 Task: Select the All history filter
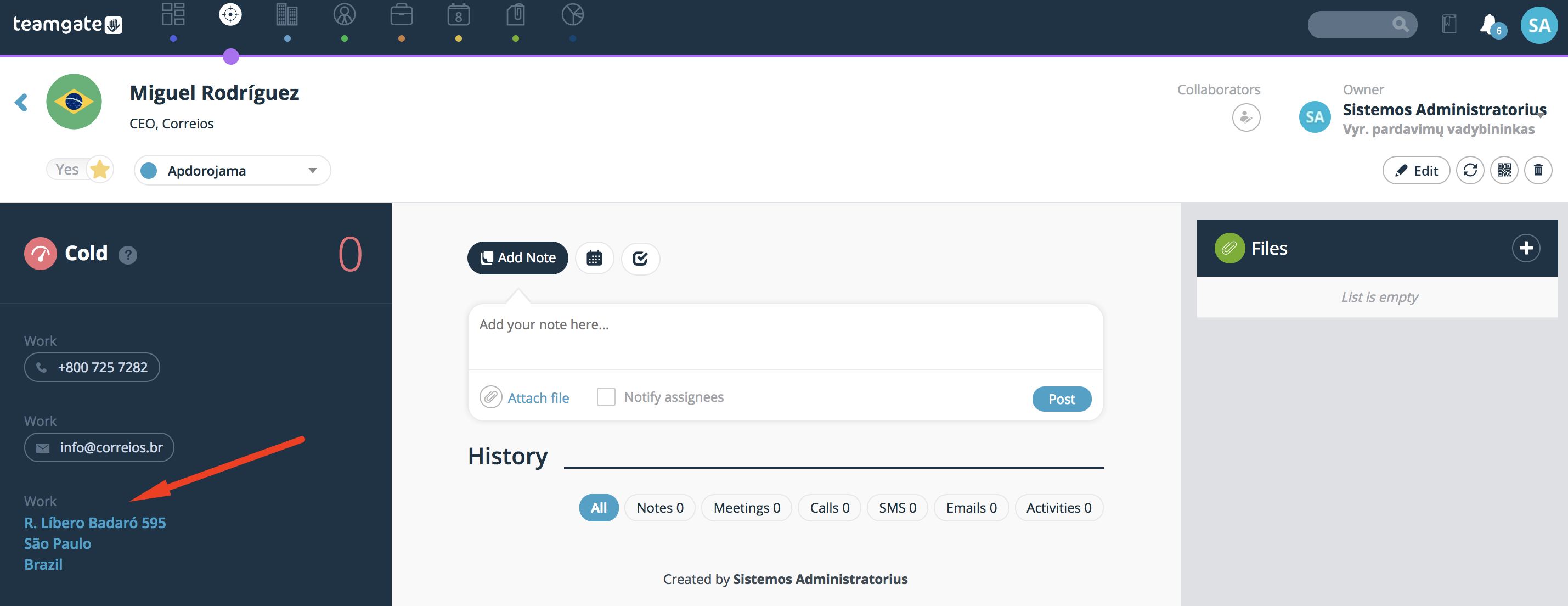(x=599, y=508)
